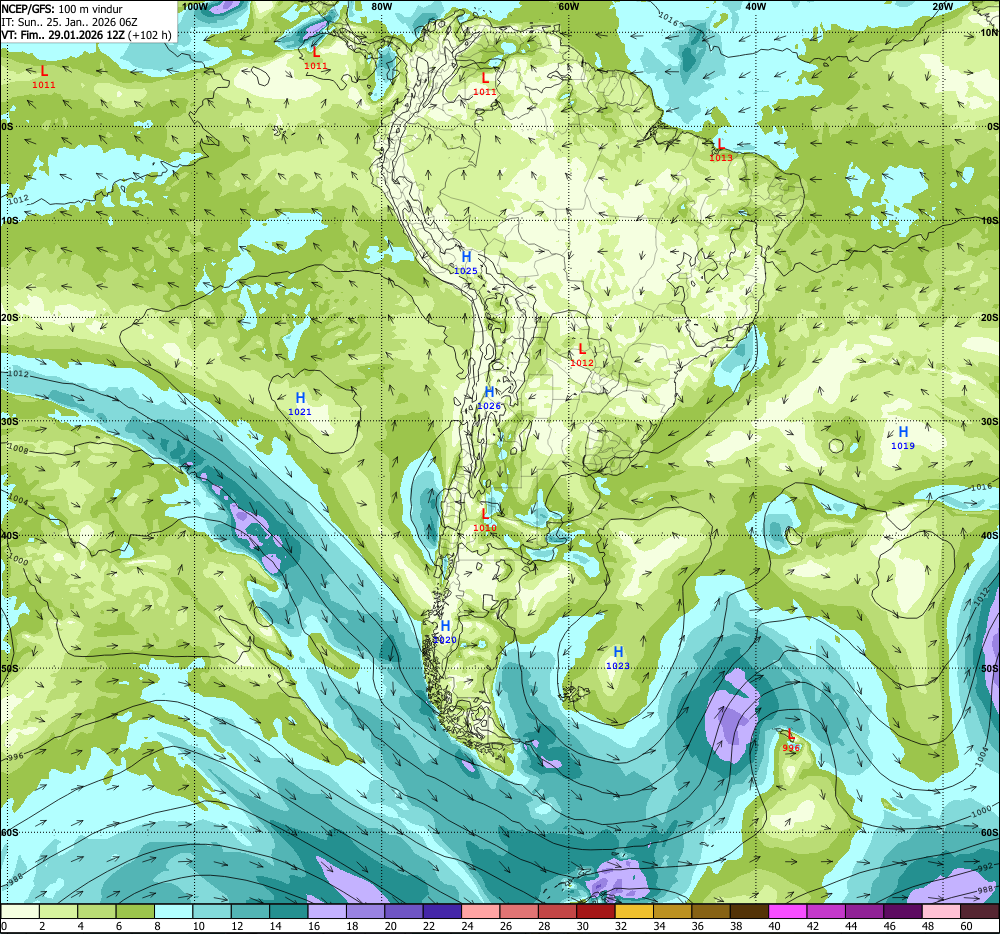Pick the dark blue swatch between 22 and 24
This screenshot has height=934, width=1000.
click(443, 912)
